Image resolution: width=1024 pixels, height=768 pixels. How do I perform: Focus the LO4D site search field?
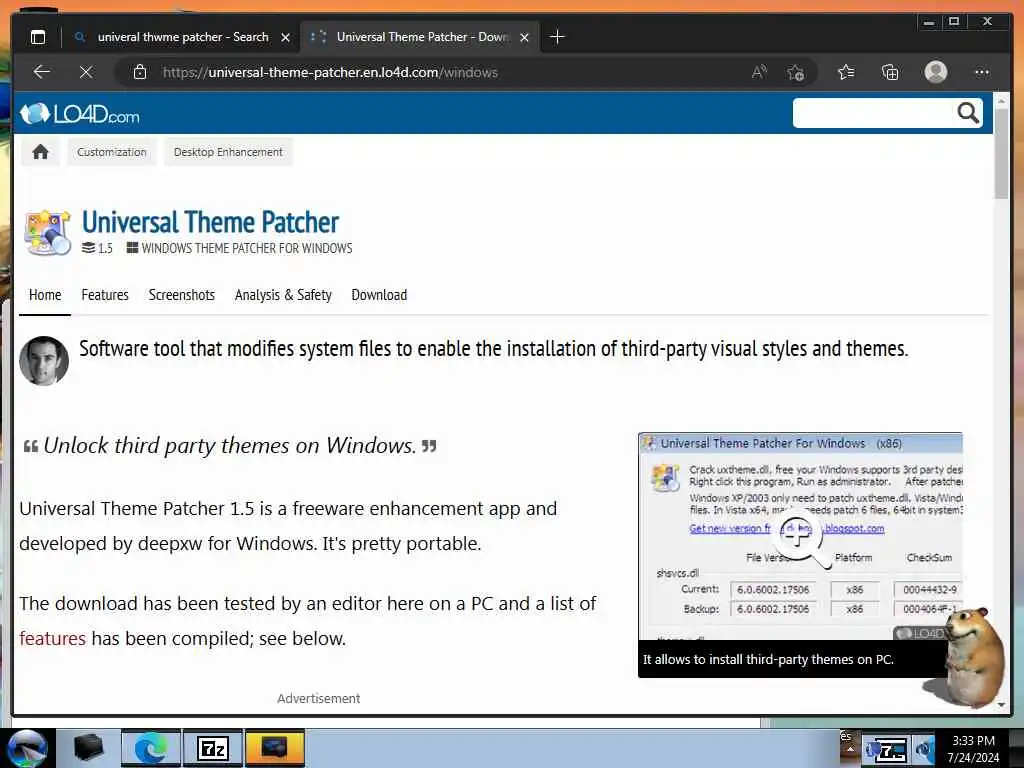[872, 113]
